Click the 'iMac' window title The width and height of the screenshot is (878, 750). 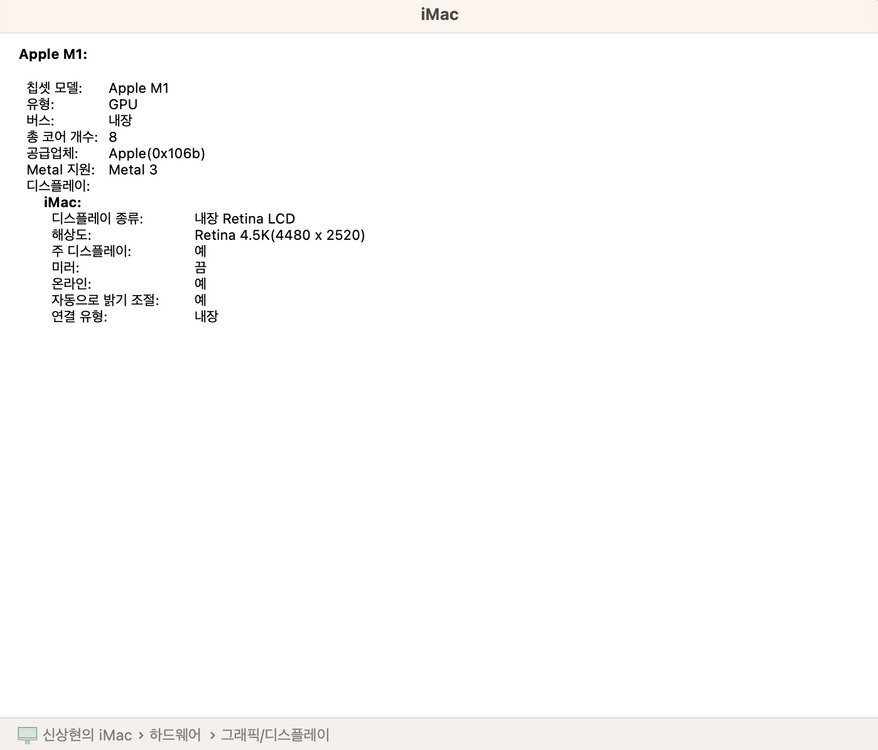[x=439, y=15]
